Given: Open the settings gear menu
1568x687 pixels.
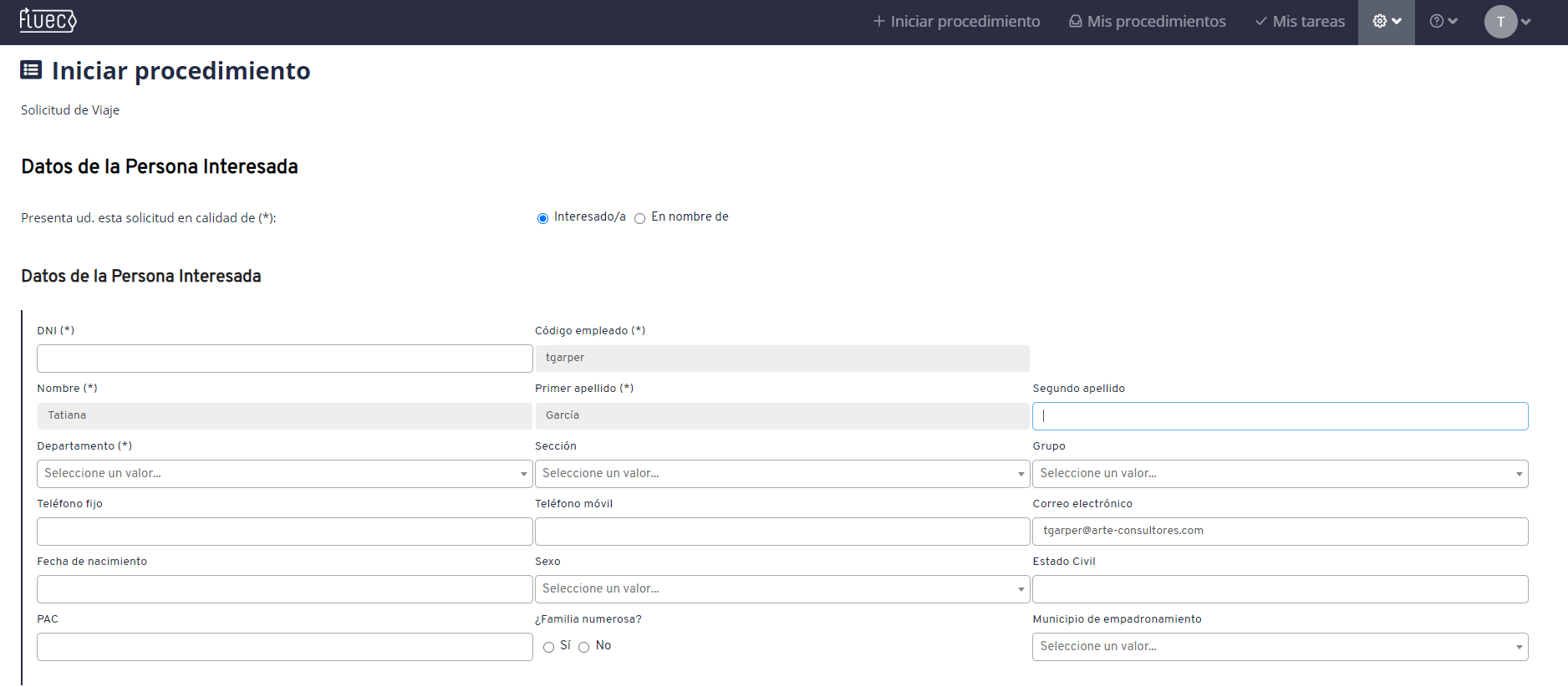Looking at the screenshot, I should click(x=1386, y=22).
